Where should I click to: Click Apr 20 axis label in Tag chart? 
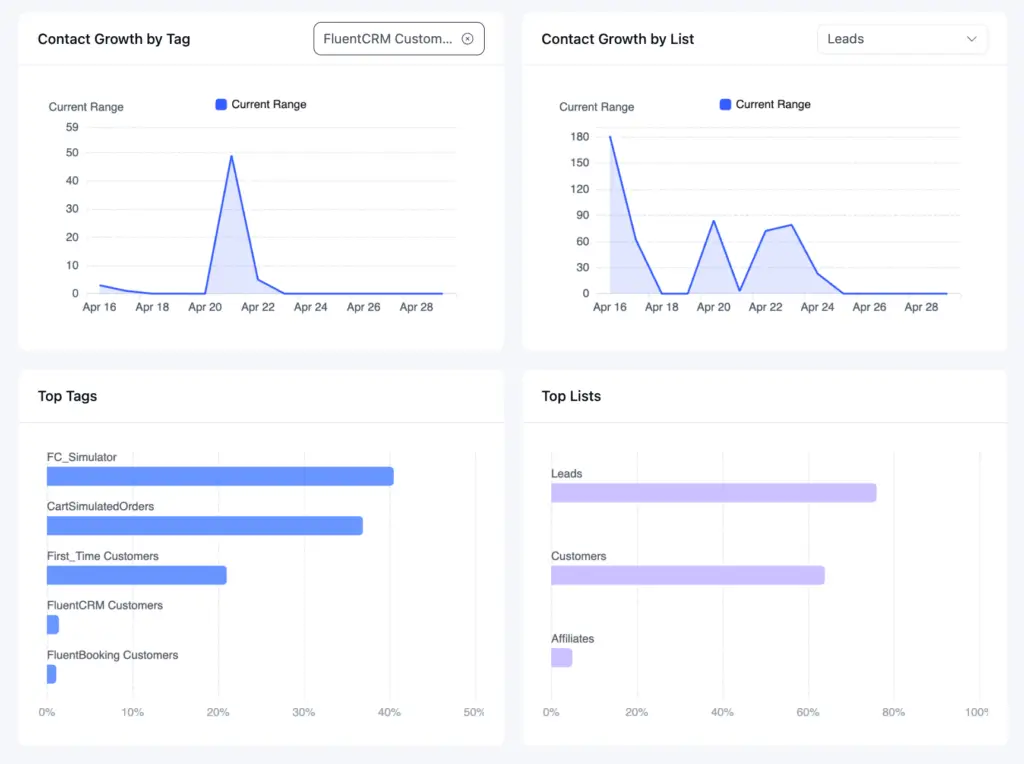(205, 307)
